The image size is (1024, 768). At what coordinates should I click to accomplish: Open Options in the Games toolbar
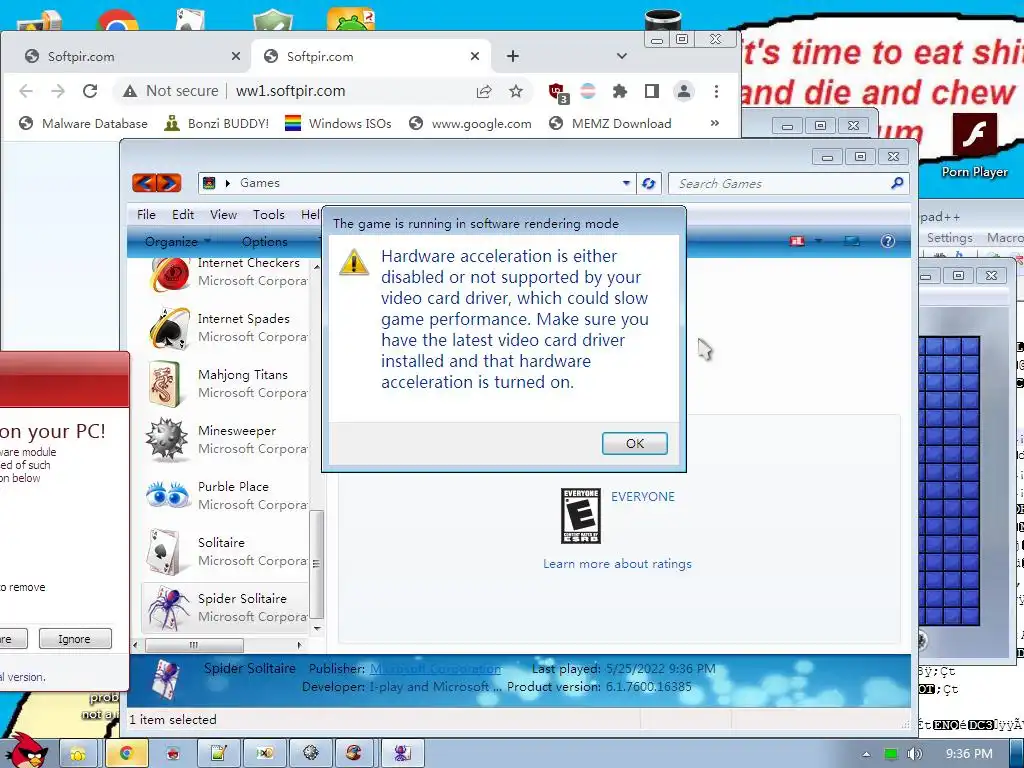[264, 241]
